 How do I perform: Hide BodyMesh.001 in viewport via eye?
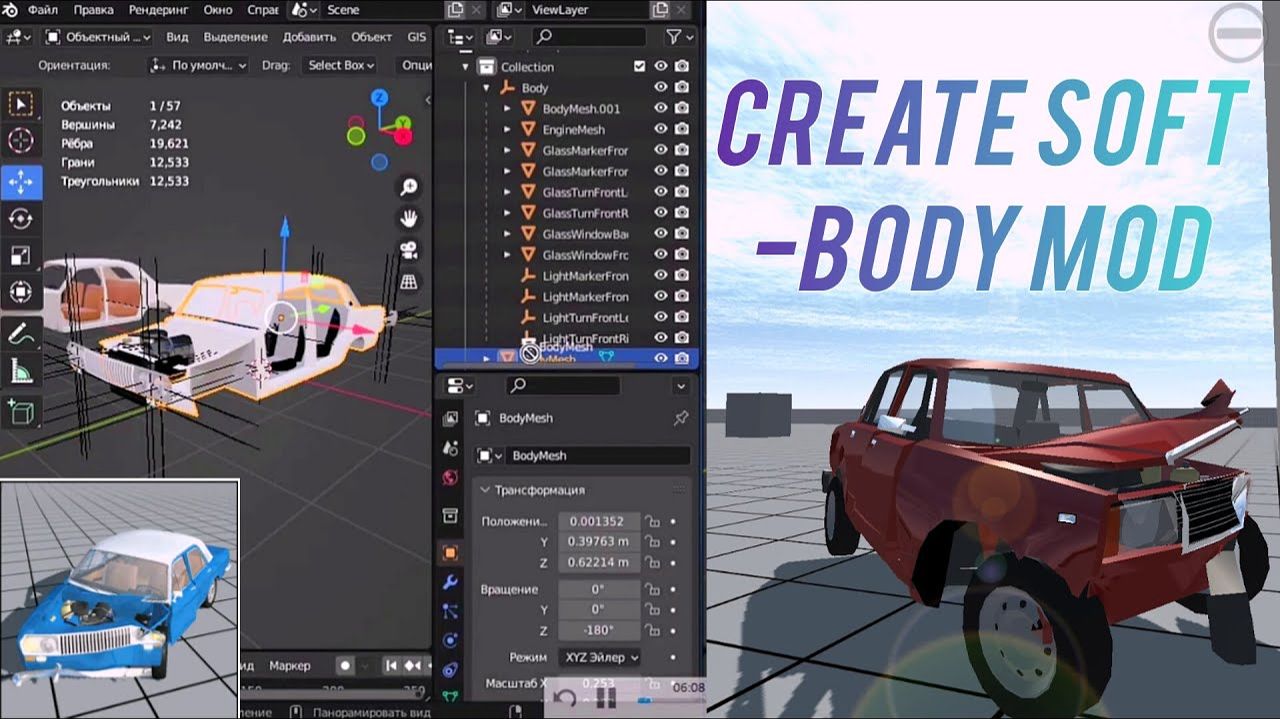[661, 108]
